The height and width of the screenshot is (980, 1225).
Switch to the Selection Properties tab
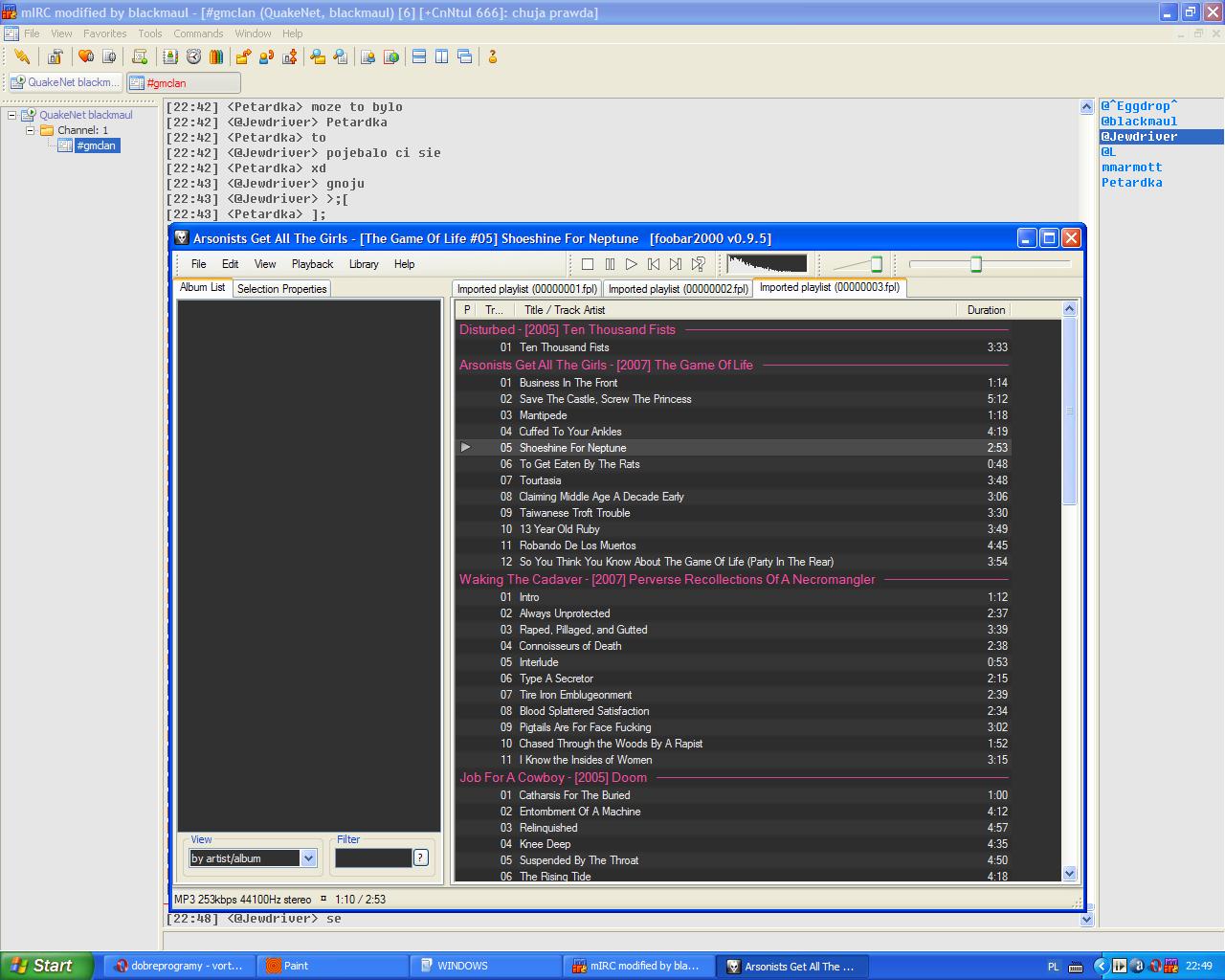(x=281, y=289)
